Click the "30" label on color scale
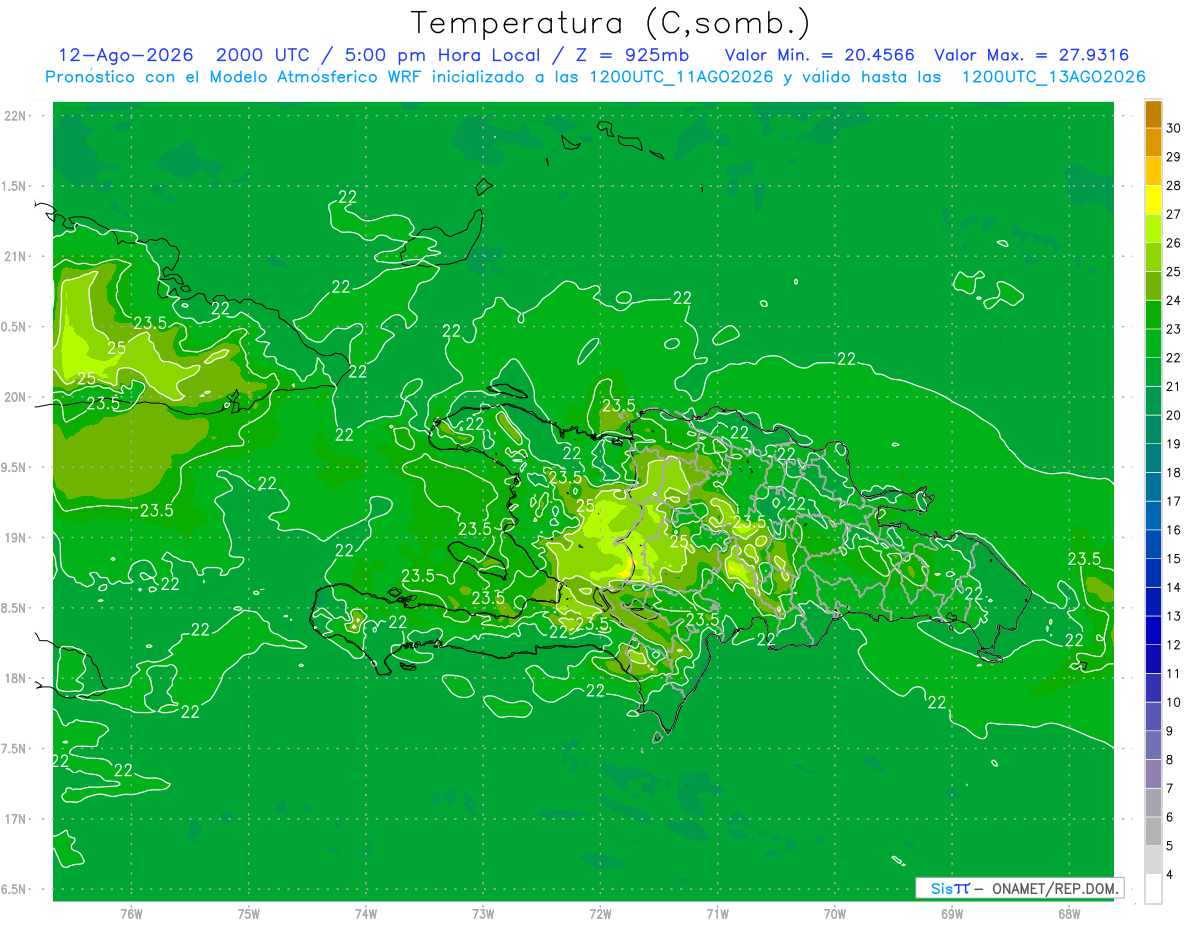This screenshot has height=927, width=1200. click(x=1174, y=128)
